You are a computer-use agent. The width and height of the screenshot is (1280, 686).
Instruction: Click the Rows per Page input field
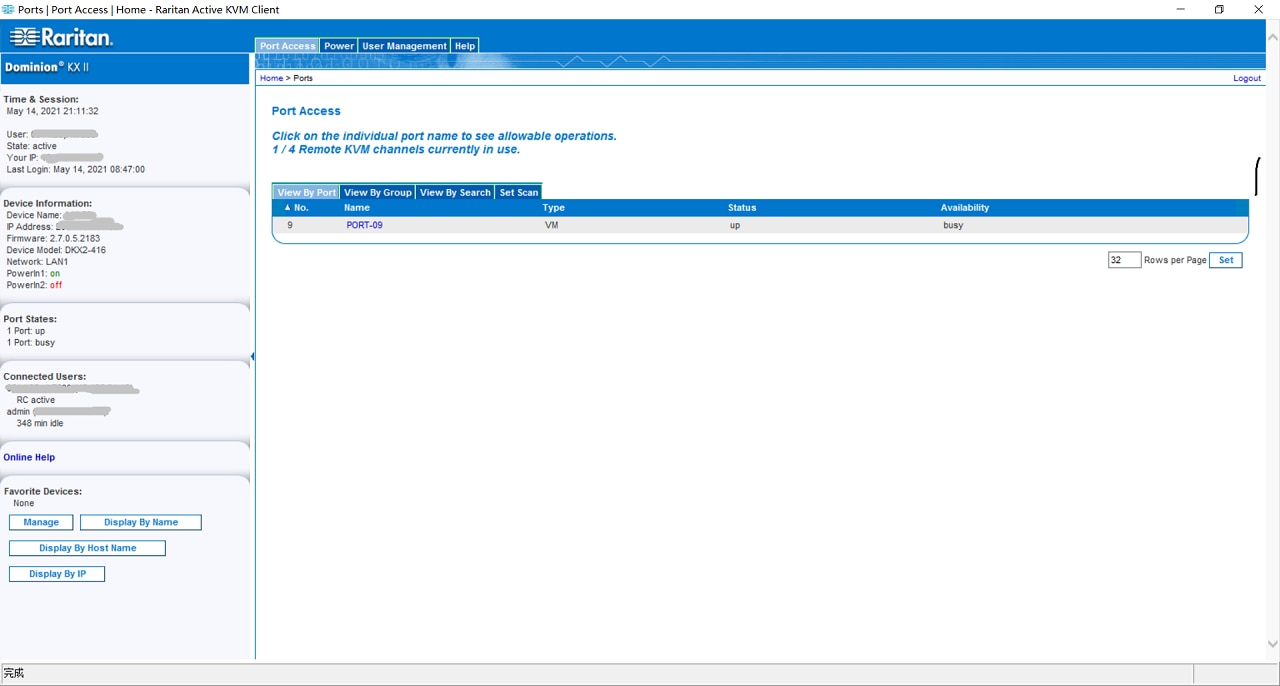(x=1123, y=260)
